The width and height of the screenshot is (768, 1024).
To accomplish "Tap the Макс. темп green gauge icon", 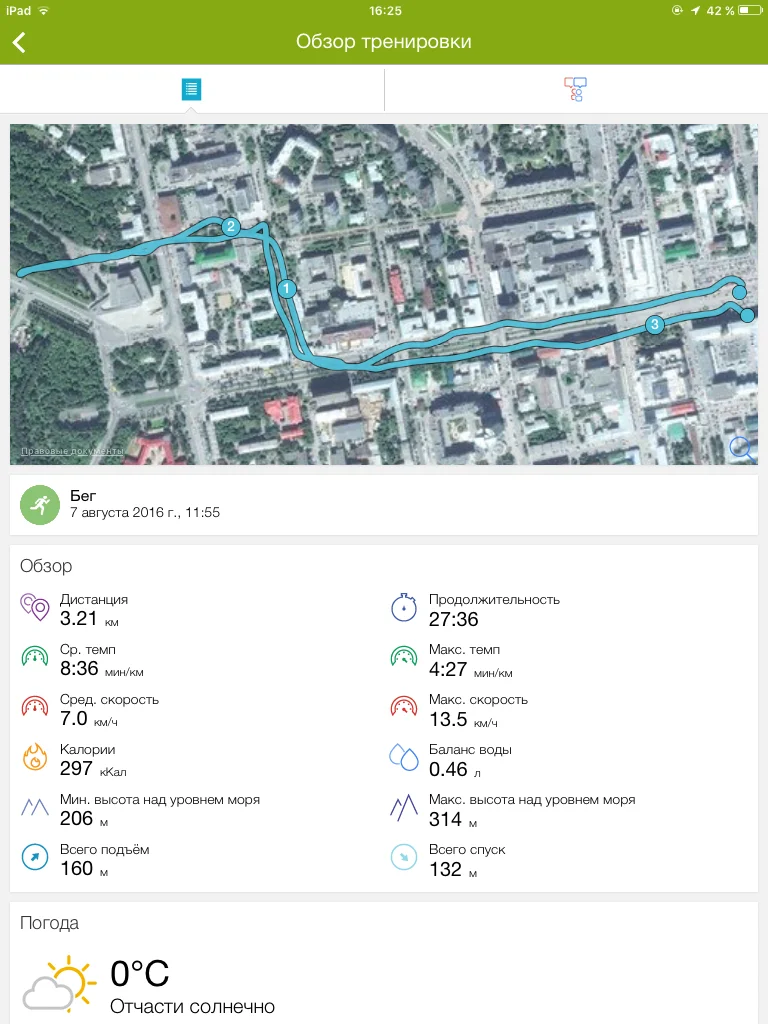I will coord(404,657).
